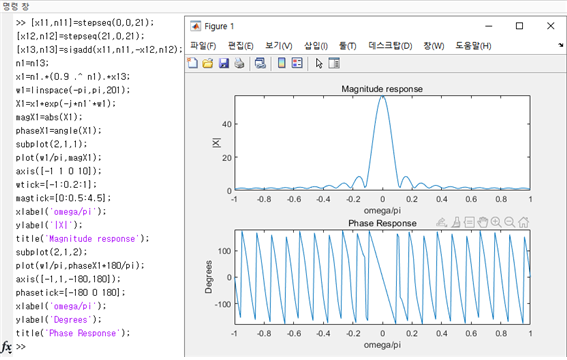The width and height of the screenshot is (567, 360).
Task: Minimize the Figure 1 window
Action: point(489,26)
